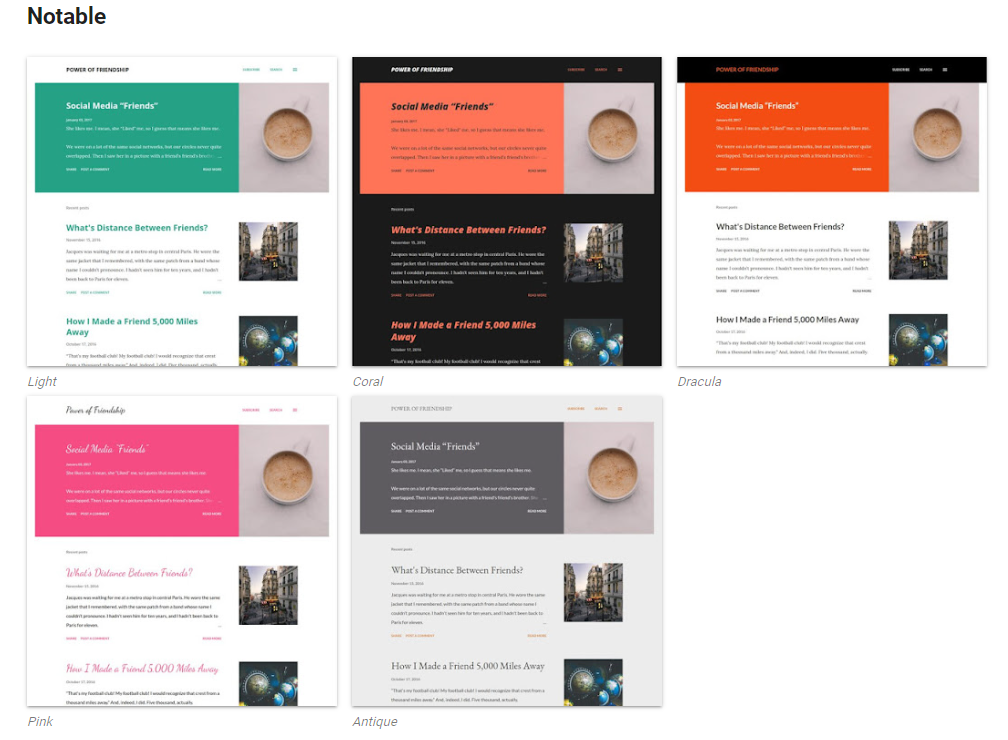Click the green header block in Light theme
1008x740 pixels.
click(x=137, y=137)
